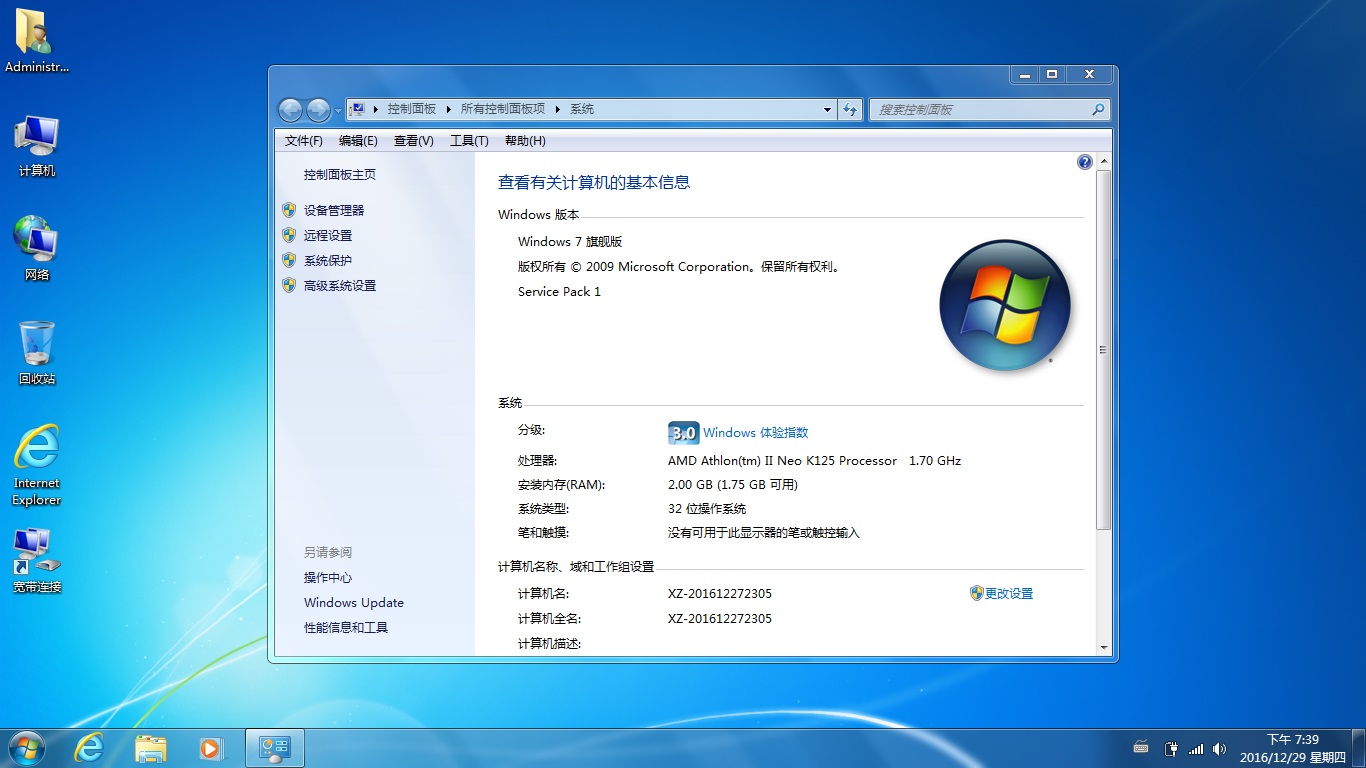Open the address bar history dropdown
Image resolution: width=1366 pixels, height=768 pixels.
coord(827,109)
